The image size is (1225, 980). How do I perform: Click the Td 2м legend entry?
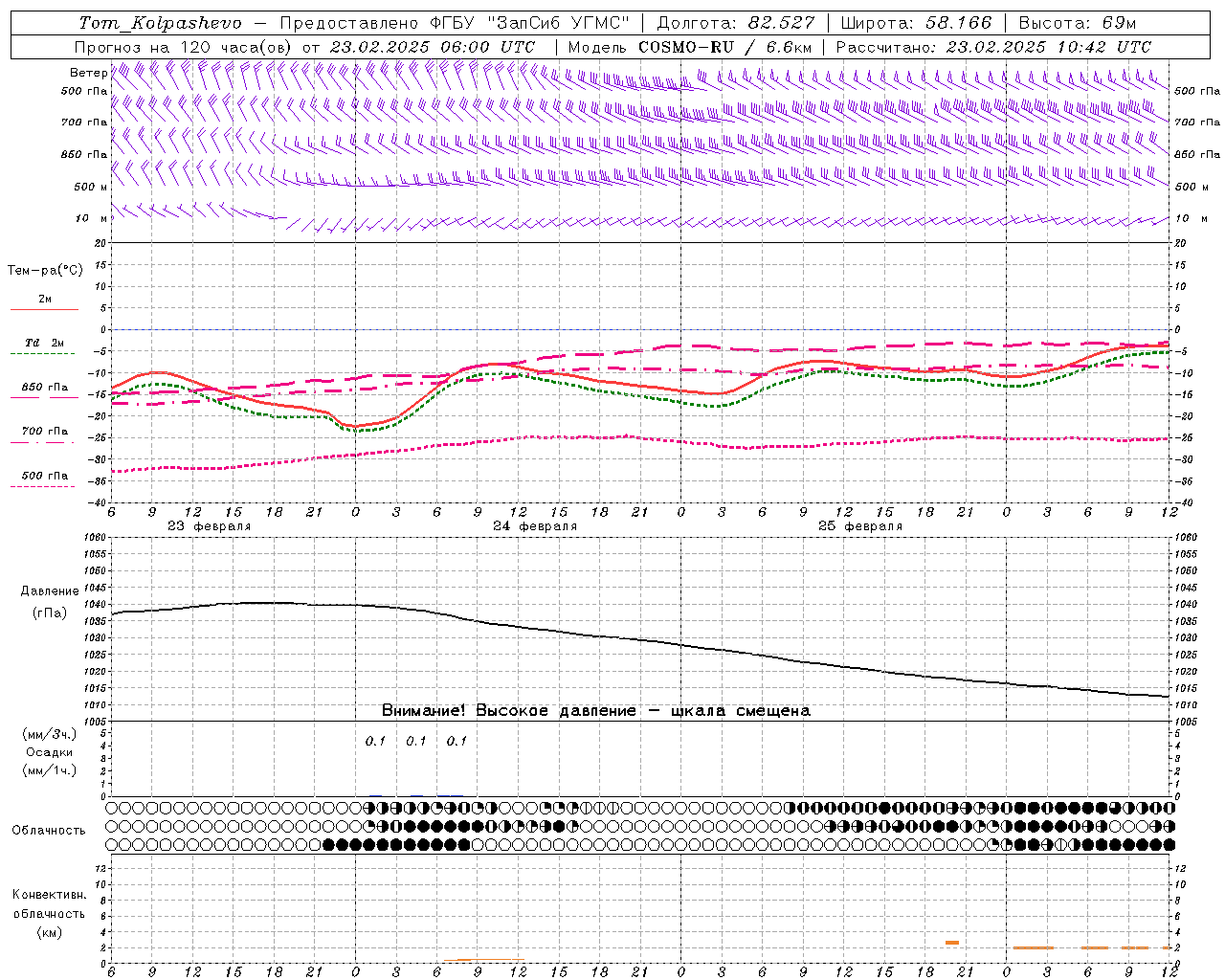click(44, 343)
